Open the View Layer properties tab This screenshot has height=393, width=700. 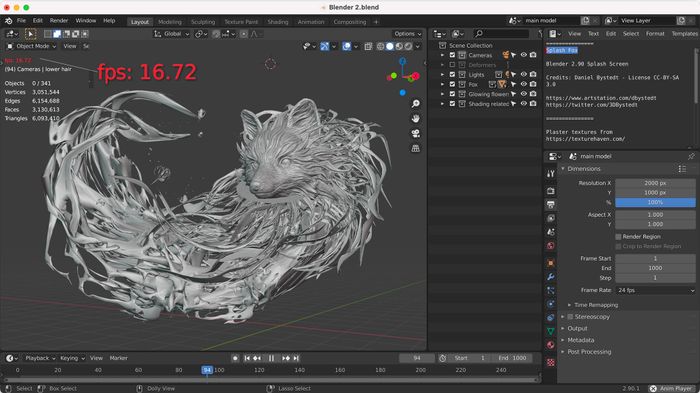click(x=551, y=218)
